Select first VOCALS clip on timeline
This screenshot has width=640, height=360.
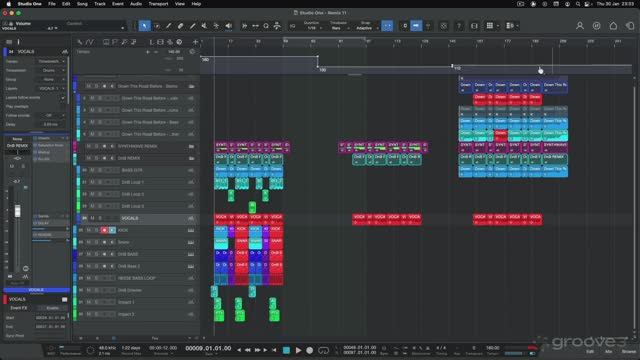[x=221, y=219]
